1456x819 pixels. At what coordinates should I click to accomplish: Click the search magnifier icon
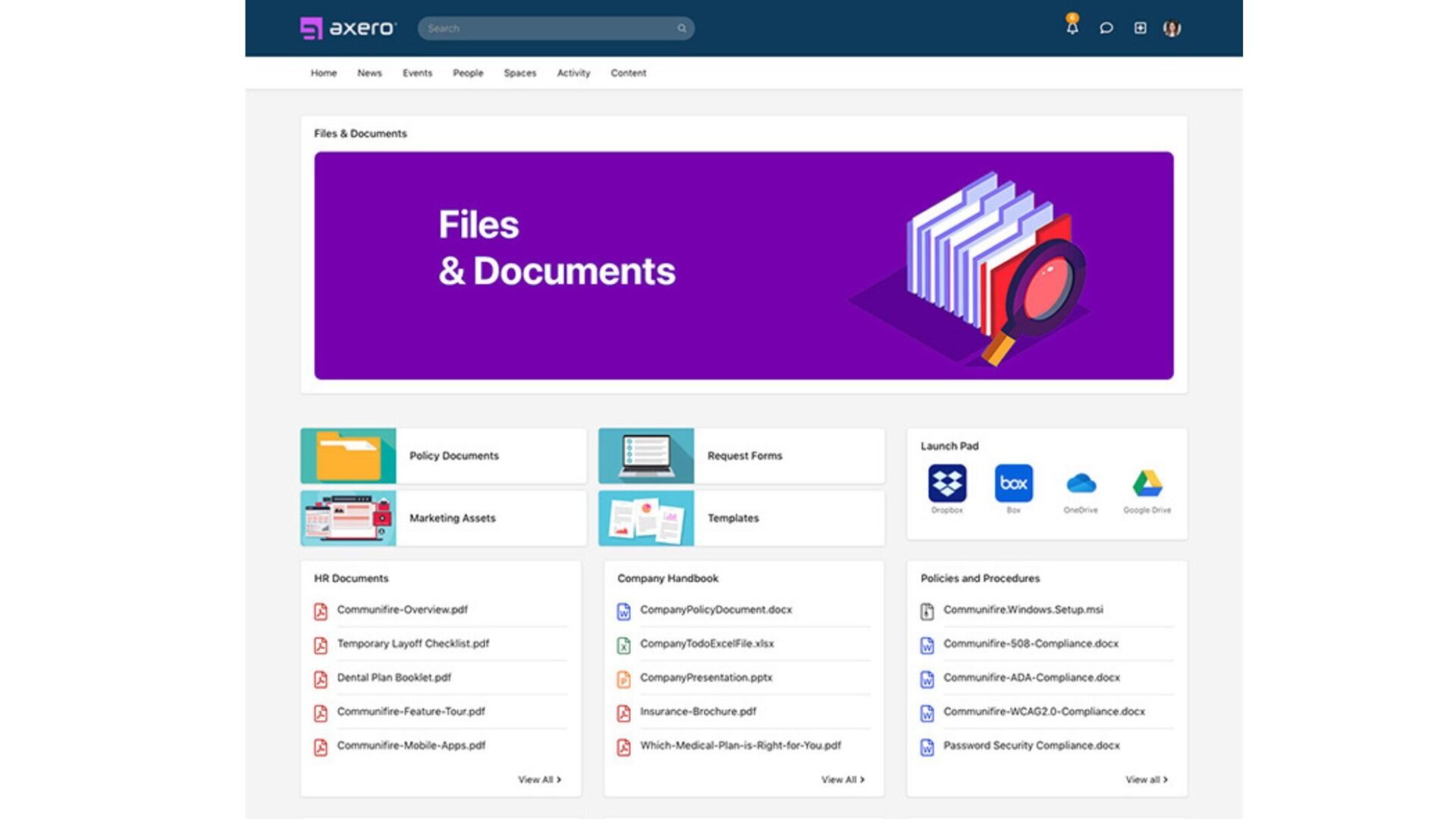[x=682, y=29]
